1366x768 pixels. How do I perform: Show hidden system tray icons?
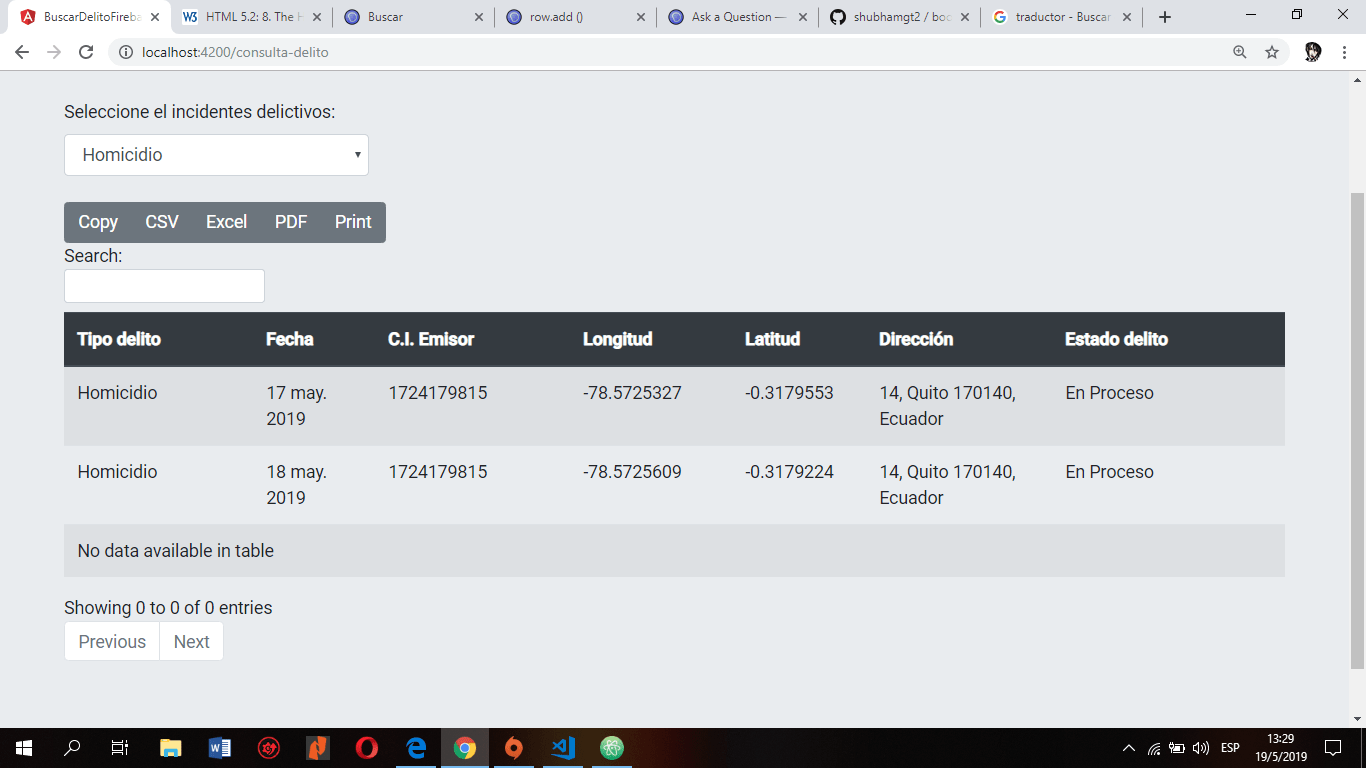point(1129,748)
